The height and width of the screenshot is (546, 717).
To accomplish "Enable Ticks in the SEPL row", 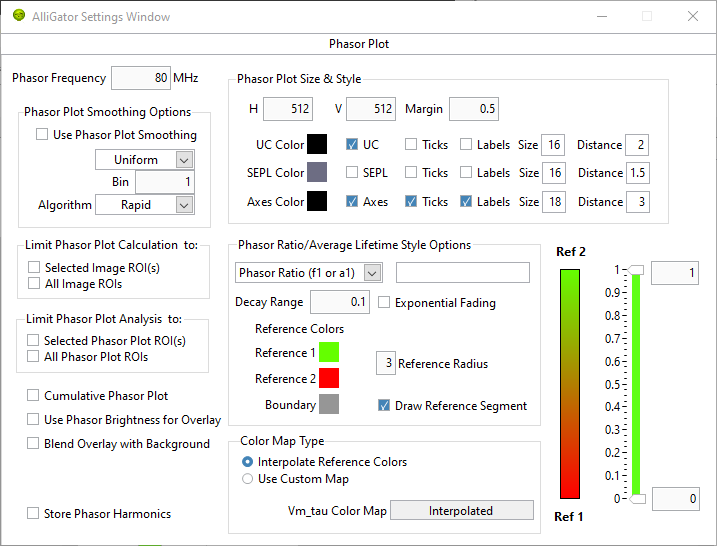I will 411,172.
